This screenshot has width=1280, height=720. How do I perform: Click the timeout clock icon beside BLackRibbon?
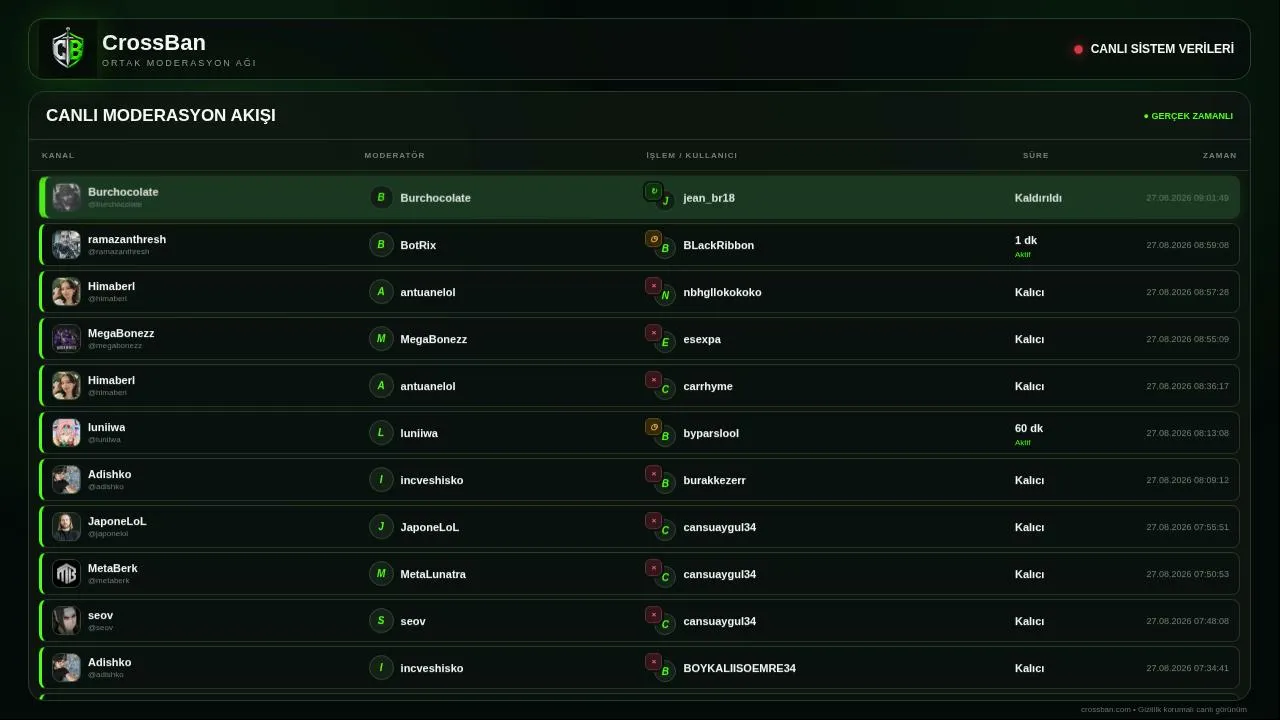653,238
